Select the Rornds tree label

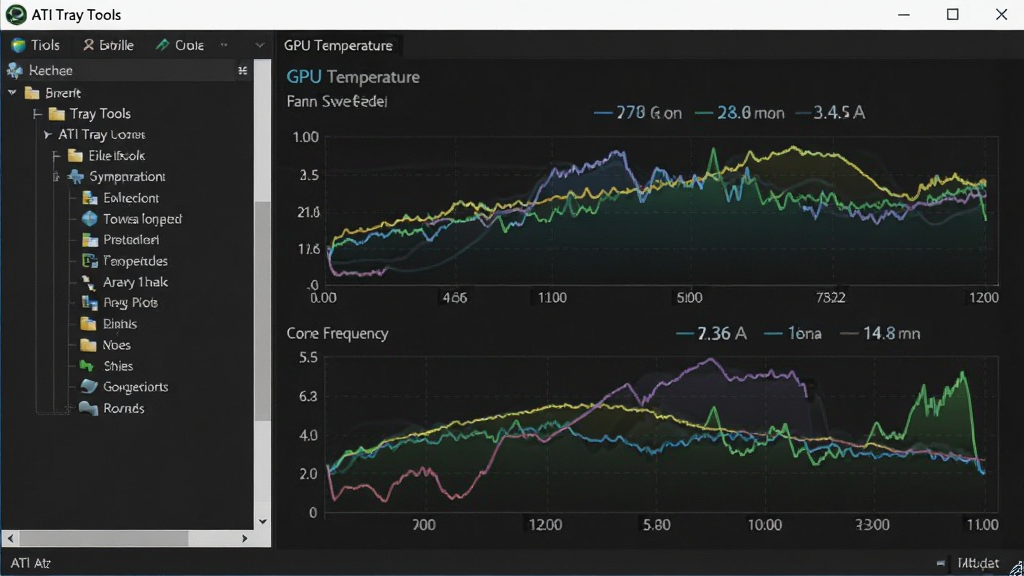tap(123, 408)
